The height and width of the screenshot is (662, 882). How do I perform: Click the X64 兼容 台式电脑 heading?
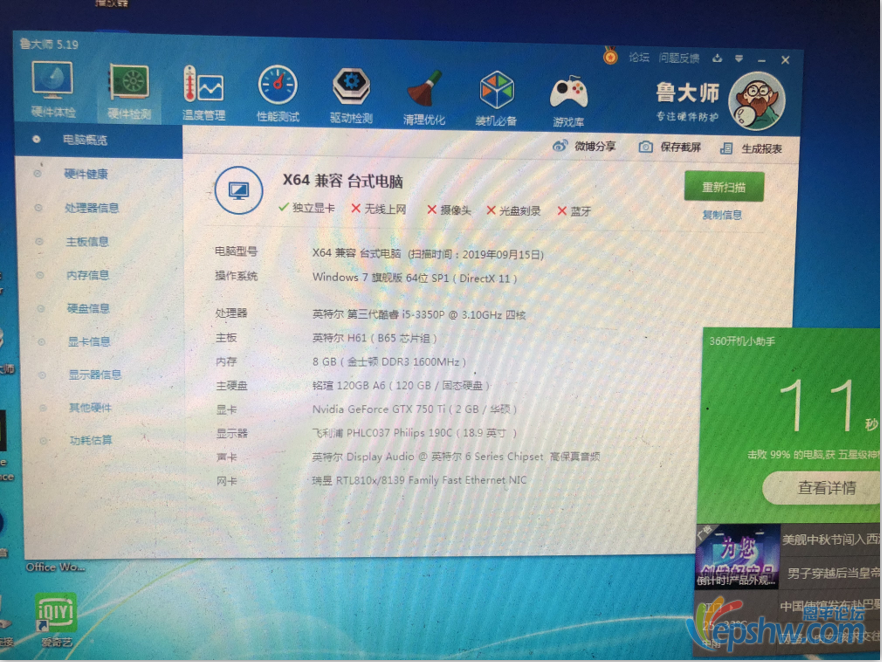coord(343,181)
